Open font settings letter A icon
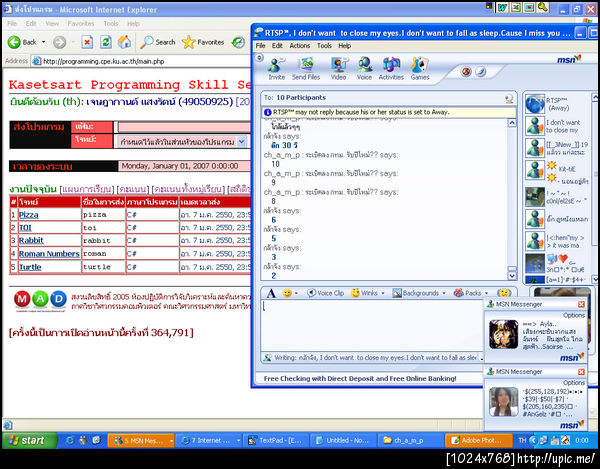Image resolution: width=600 pixels, height=469 pixels. click(x=271, y=293)
